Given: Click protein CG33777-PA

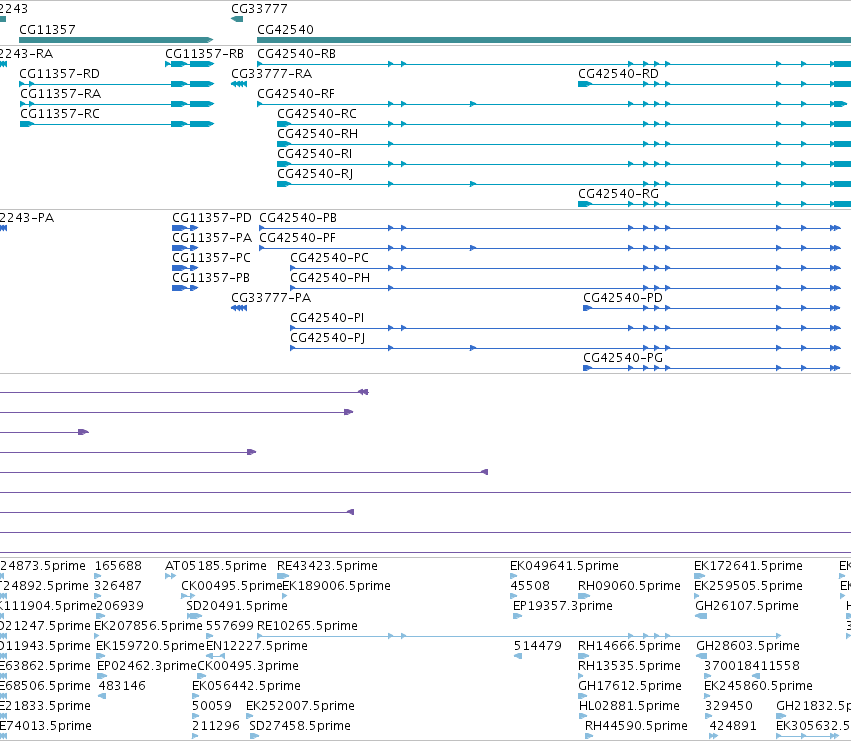Looking at the screenshot, I should (x=271, y=299).
